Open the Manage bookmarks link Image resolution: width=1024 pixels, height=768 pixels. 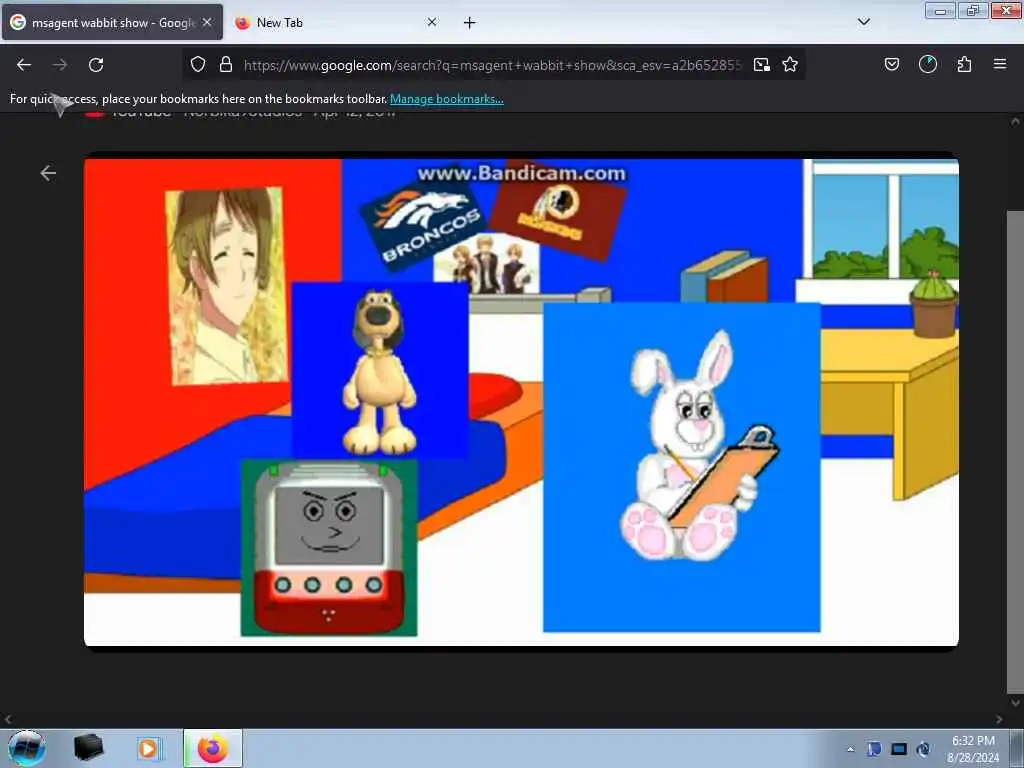pos(447,99)
